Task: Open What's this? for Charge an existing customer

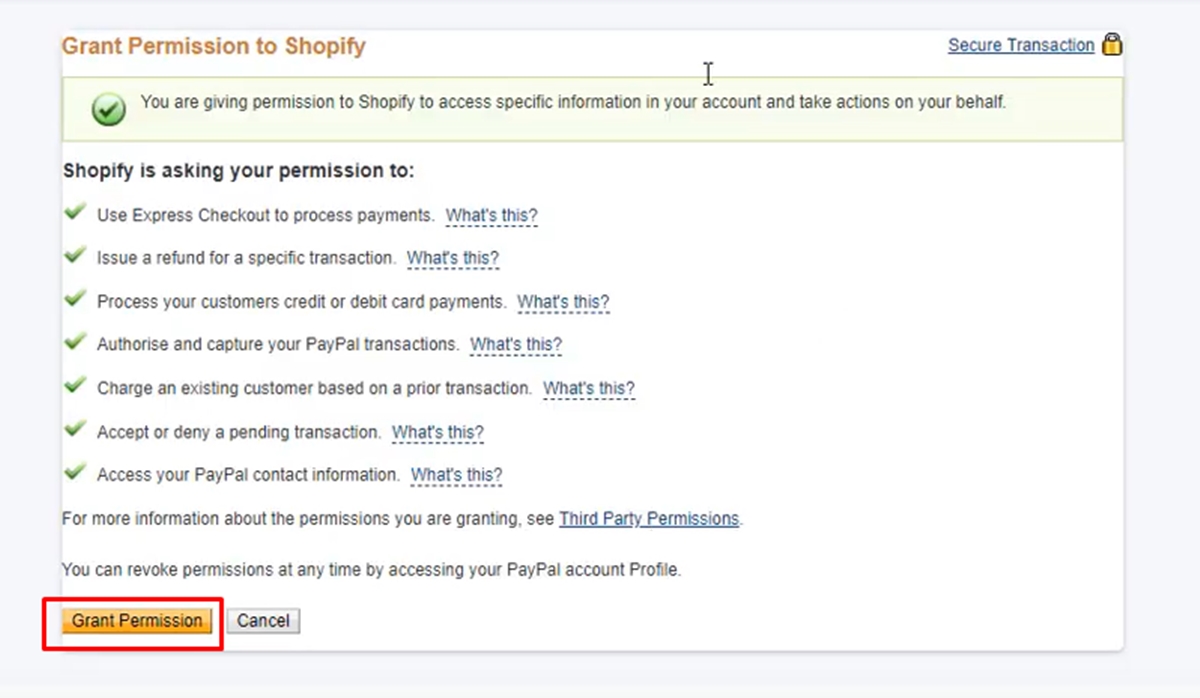Action: (589, 388)
